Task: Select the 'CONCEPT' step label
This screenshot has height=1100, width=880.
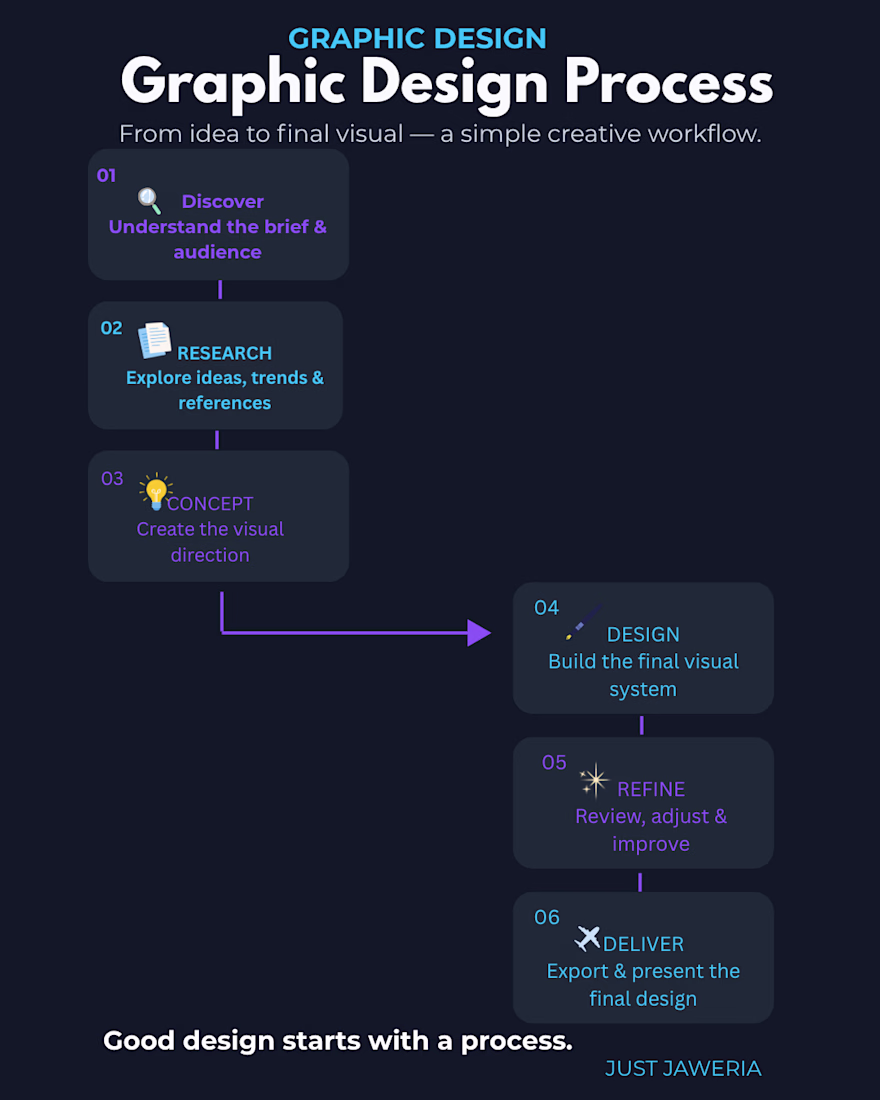Action: (211, 504)
